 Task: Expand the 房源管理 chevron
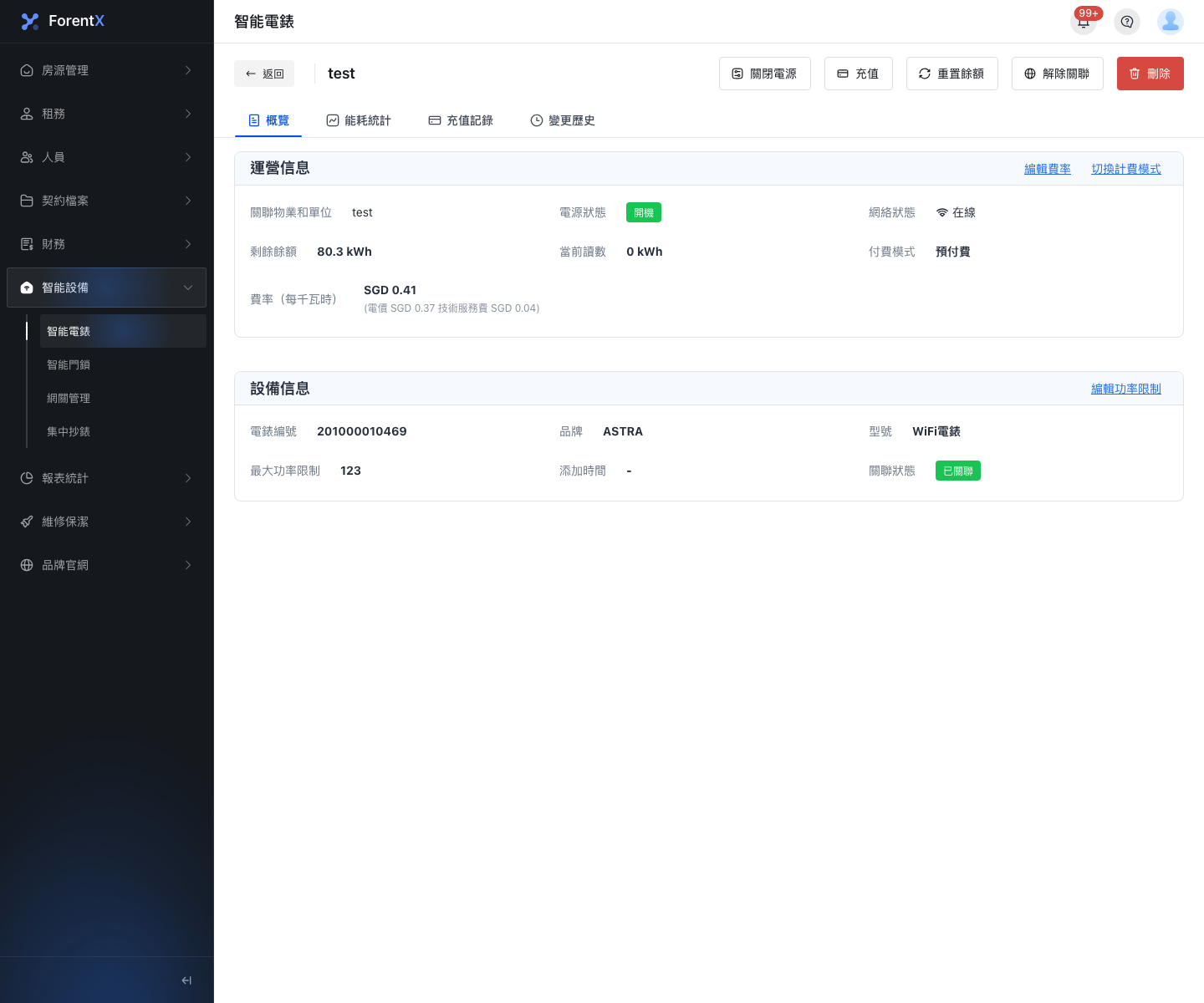coord(188,70)
